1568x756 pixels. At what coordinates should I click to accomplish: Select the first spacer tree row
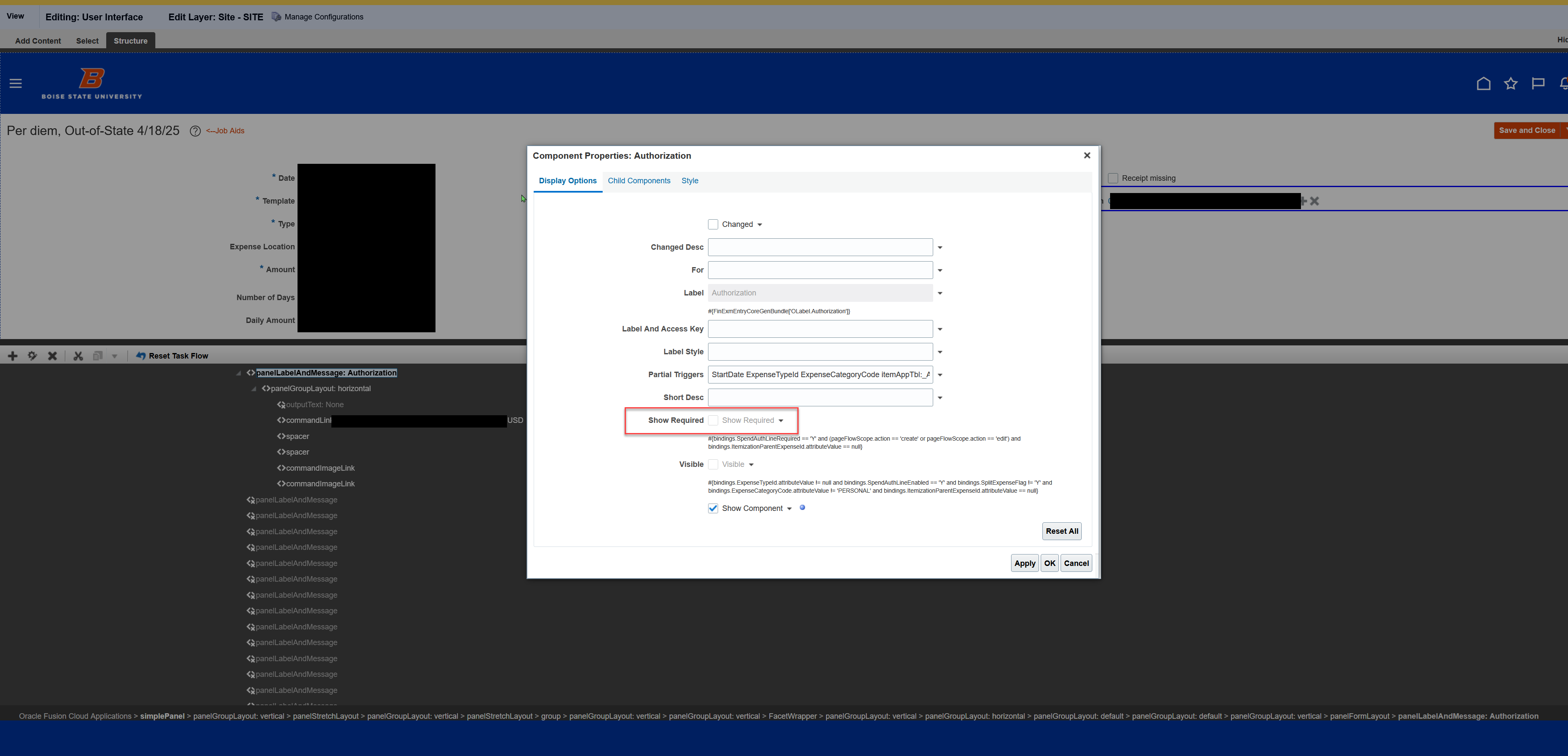293,436
